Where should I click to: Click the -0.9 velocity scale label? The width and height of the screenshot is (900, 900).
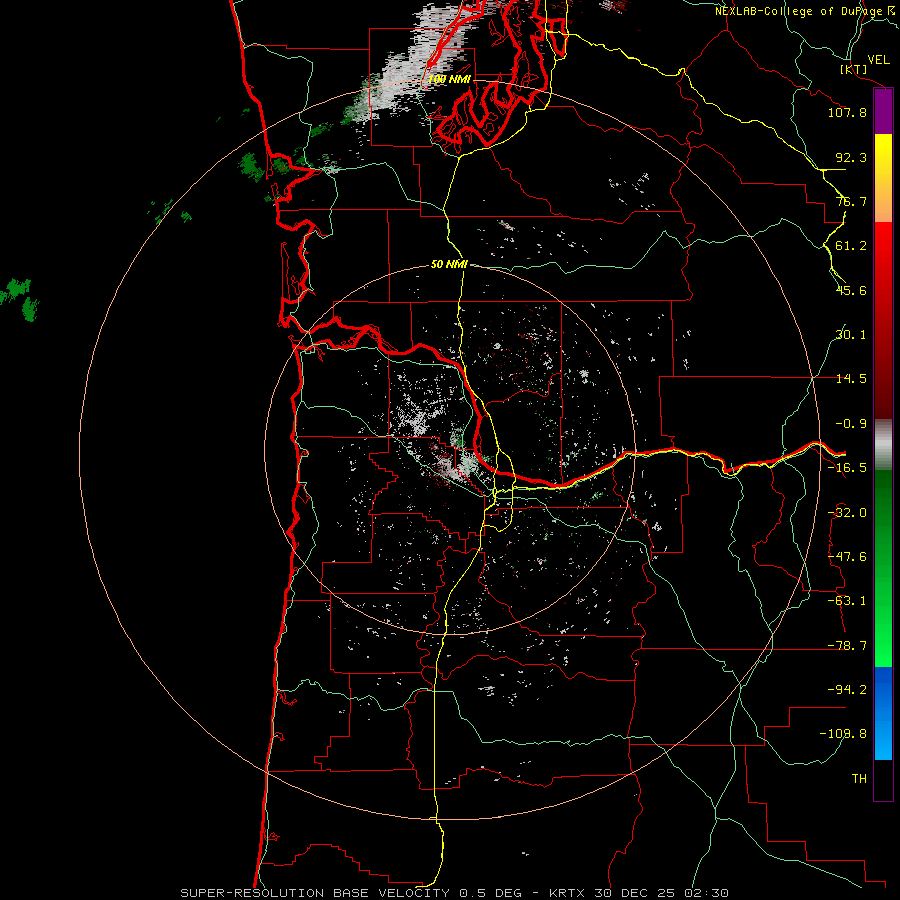851,424
